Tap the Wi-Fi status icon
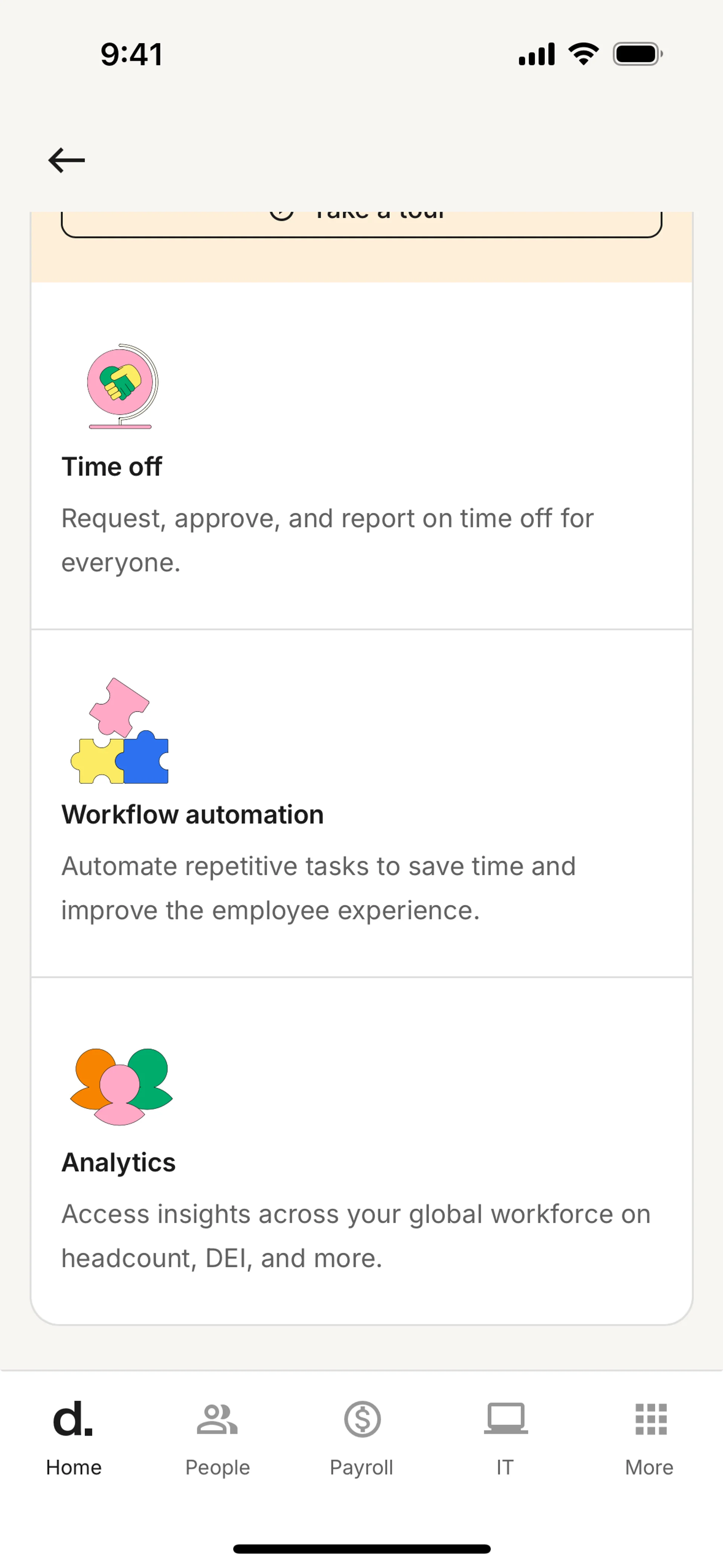Image resolution: width=723 pixels, height=1568 pixels. 584,54
